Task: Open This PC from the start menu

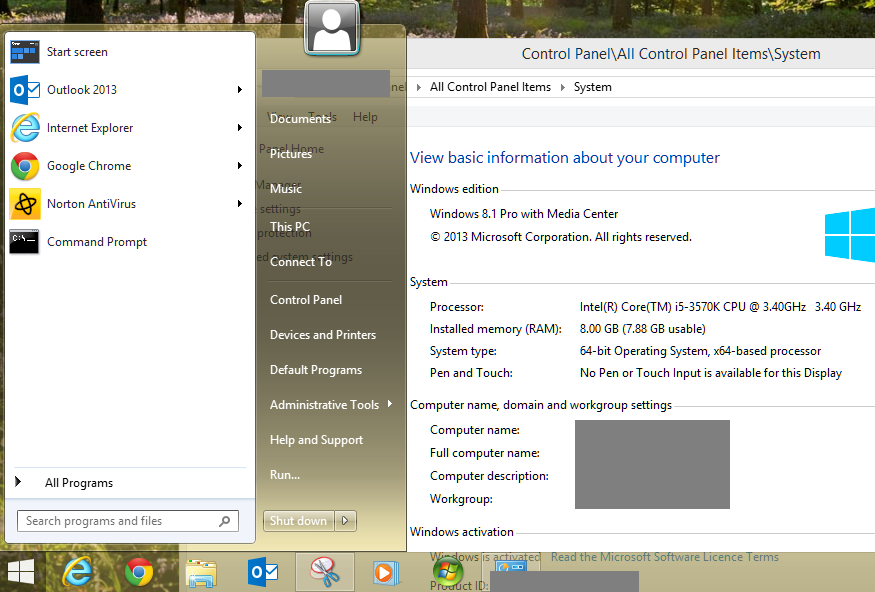Action: [290, 227]
